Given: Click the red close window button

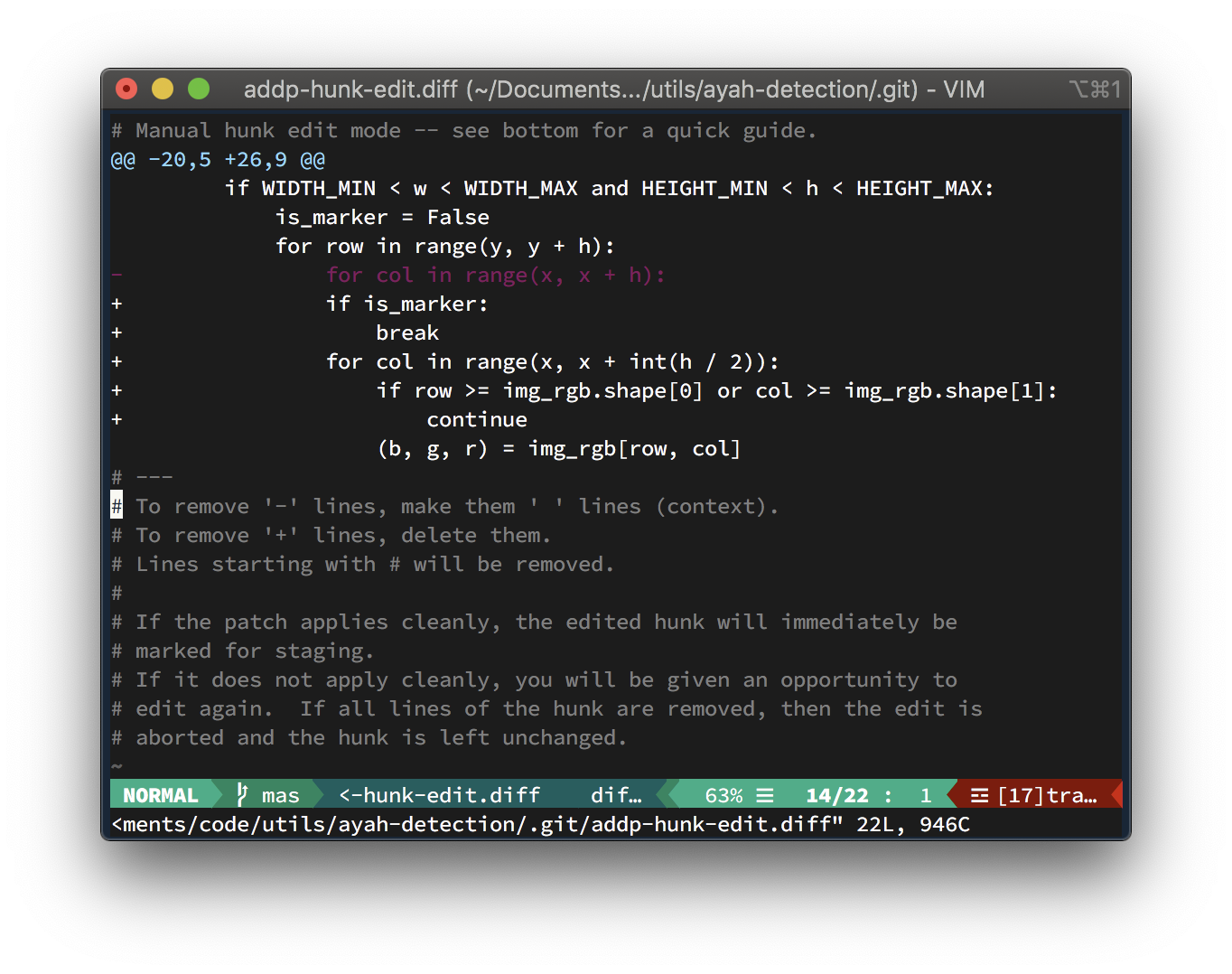Looking at the screenshot, I should 126,89.
